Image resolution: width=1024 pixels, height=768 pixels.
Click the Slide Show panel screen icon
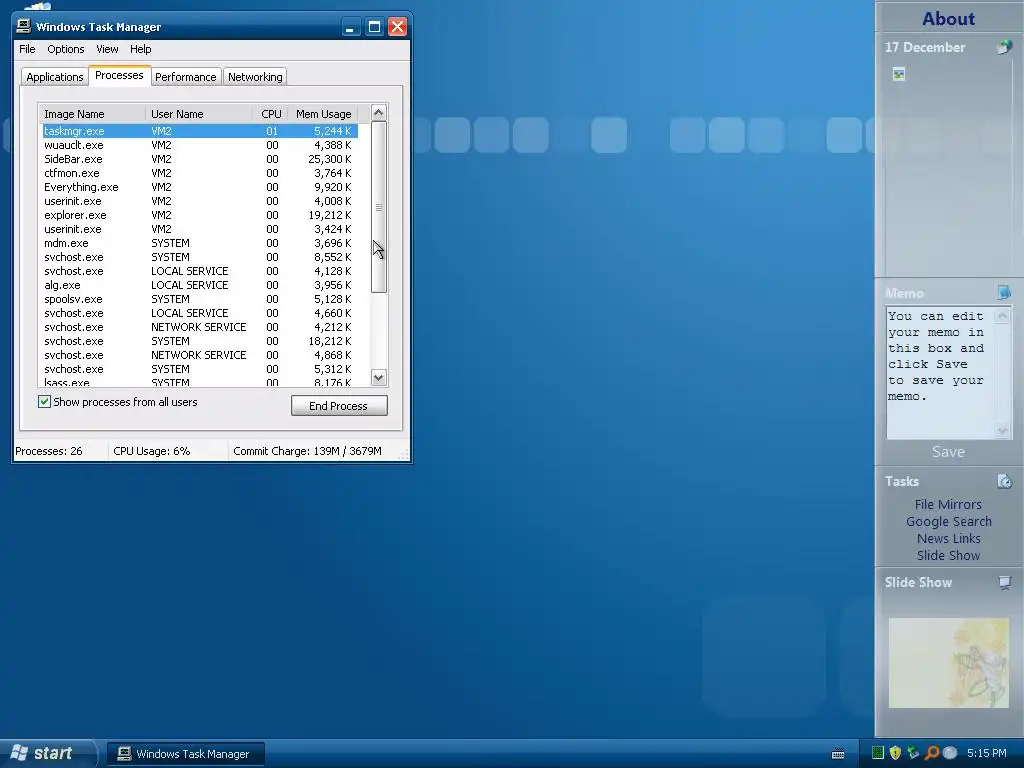pyautogui.click(x=1004, y=583)
